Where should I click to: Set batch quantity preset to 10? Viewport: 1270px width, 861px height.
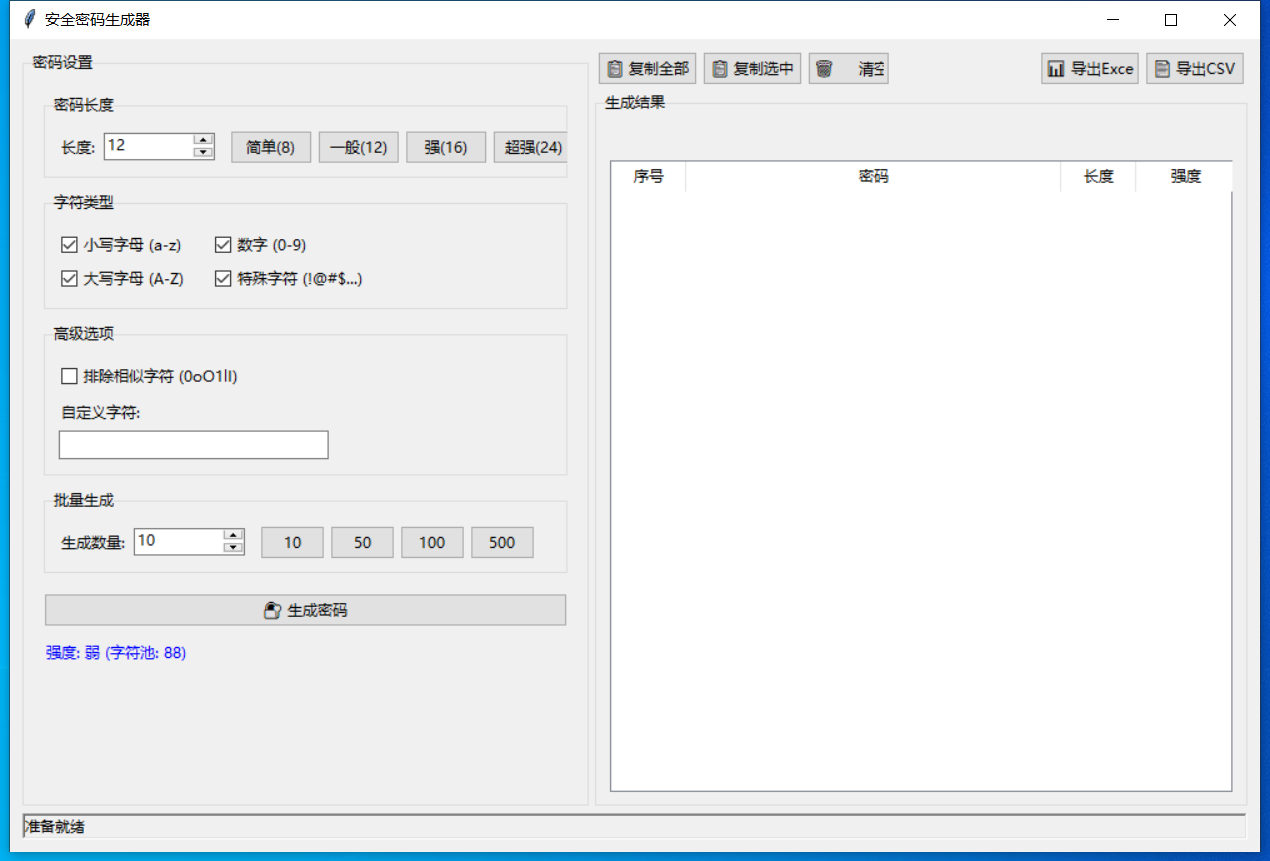click(x=293, y=542)
